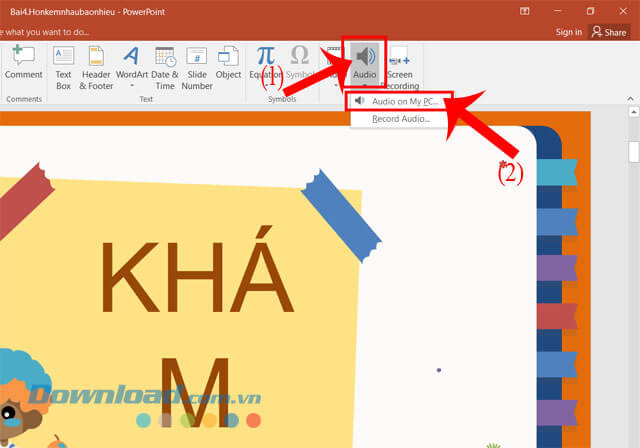This screenshot has width=640, height=448.
Task: Minimize the PowerPoint window
Action: pos(558,11)
